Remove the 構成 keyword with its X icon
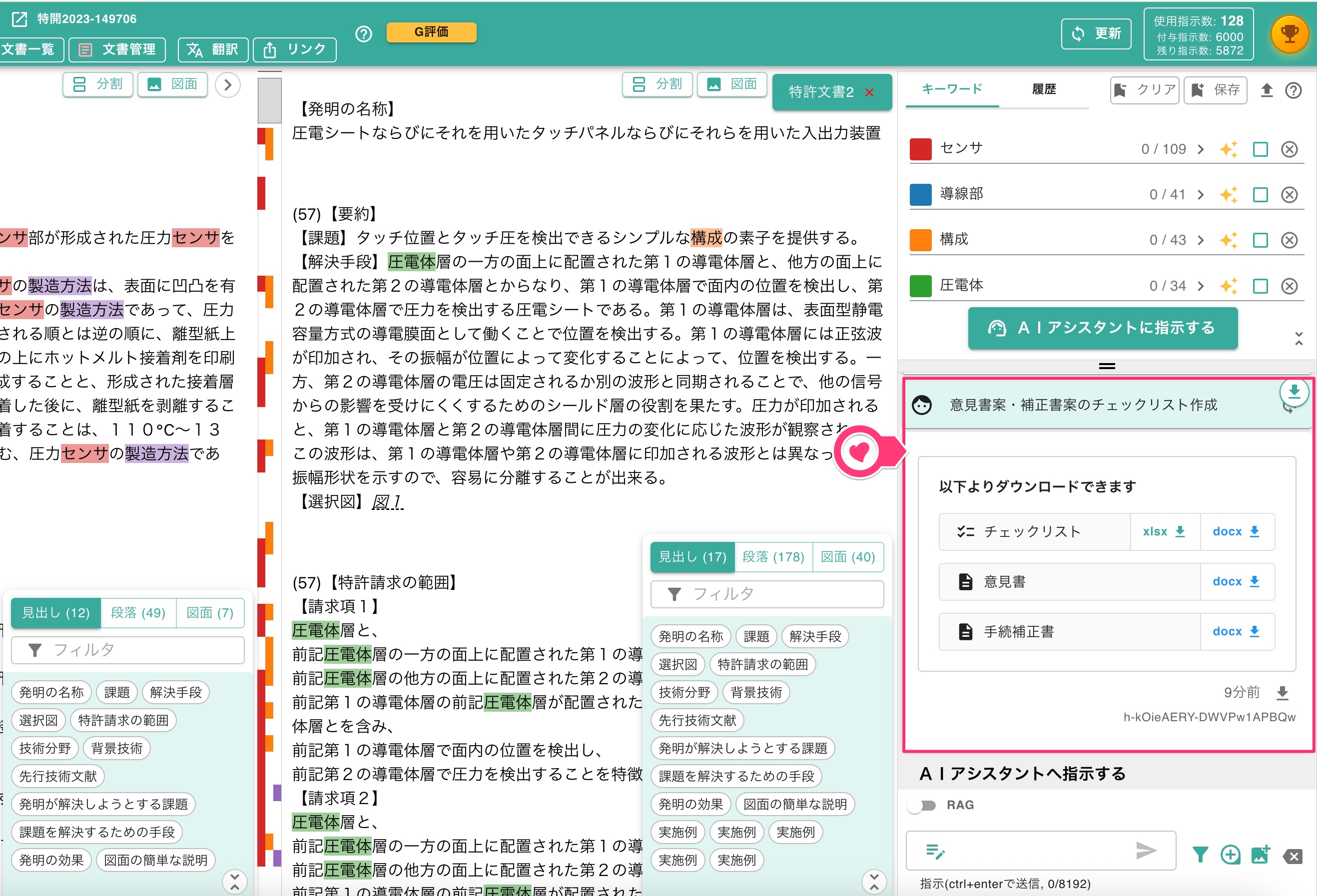 pyautogui.click(x=1289, y=240)
